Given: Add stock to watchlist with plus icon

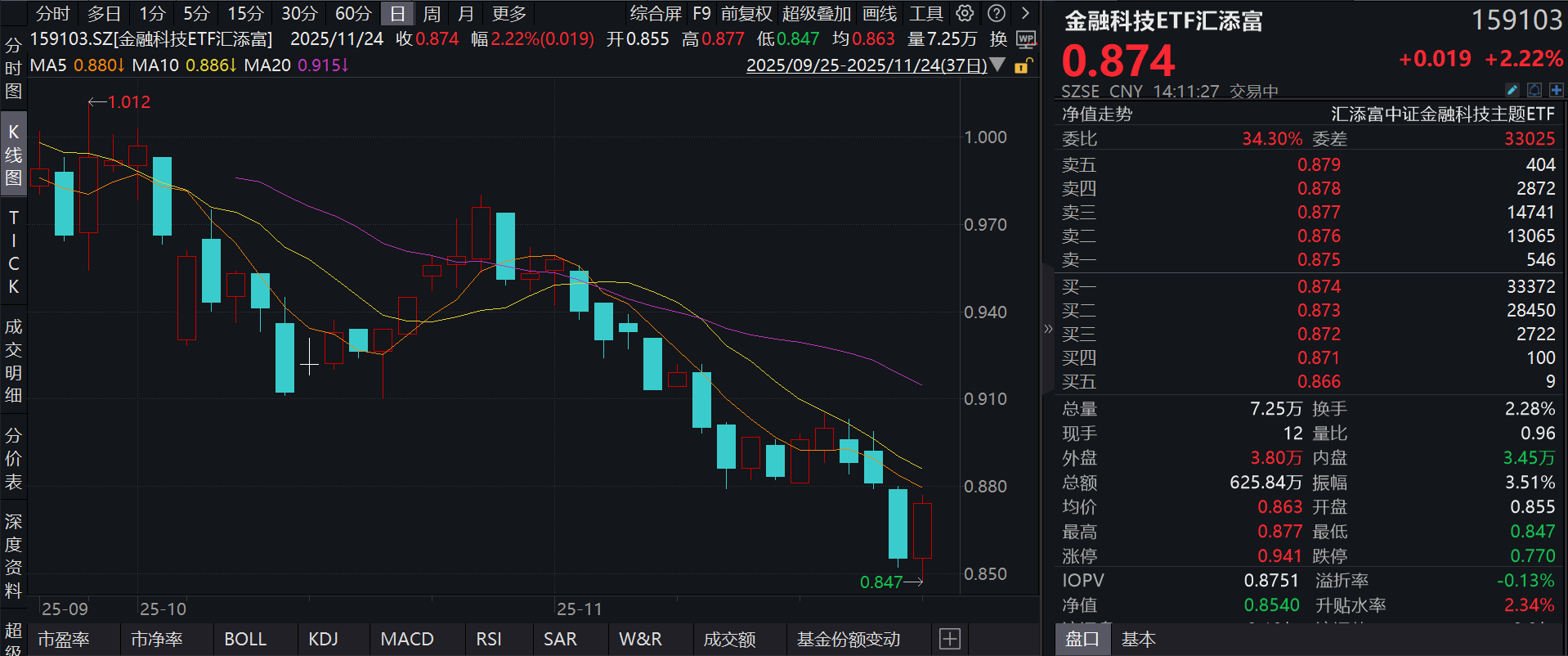Looking at the screenshot, I should (x=1556, y=90).
